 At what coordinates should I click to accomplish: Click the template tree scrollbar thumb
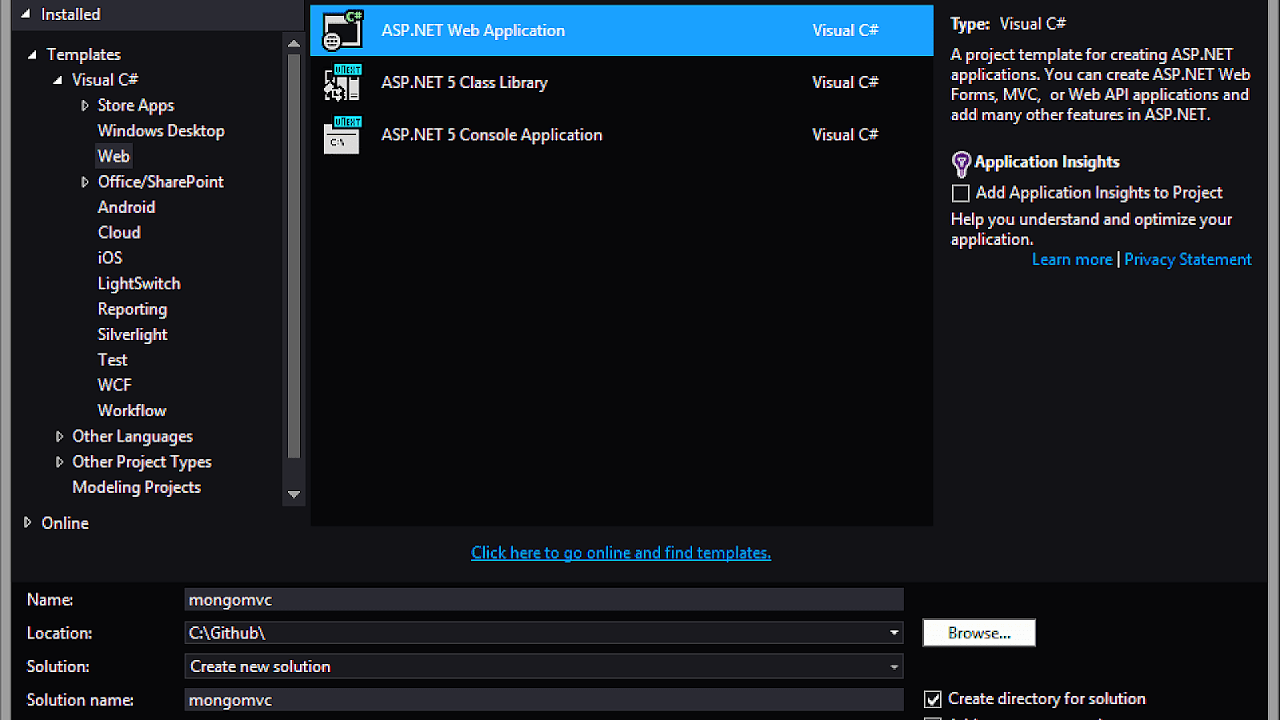(x=294, y=255)
